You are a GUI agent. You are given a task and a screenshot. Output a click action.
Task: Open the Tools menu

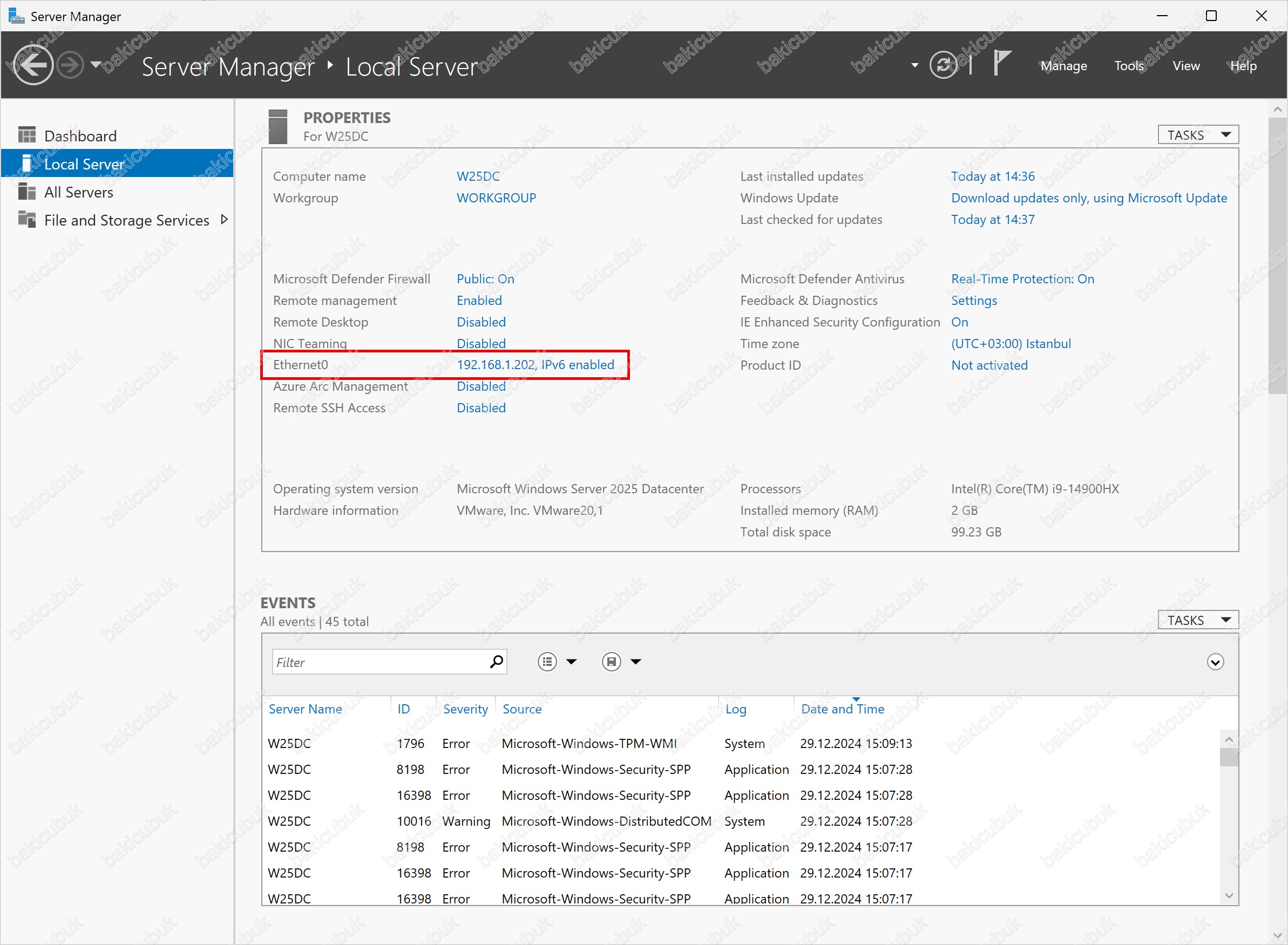pyautogui.click(x=1129, y=66)
